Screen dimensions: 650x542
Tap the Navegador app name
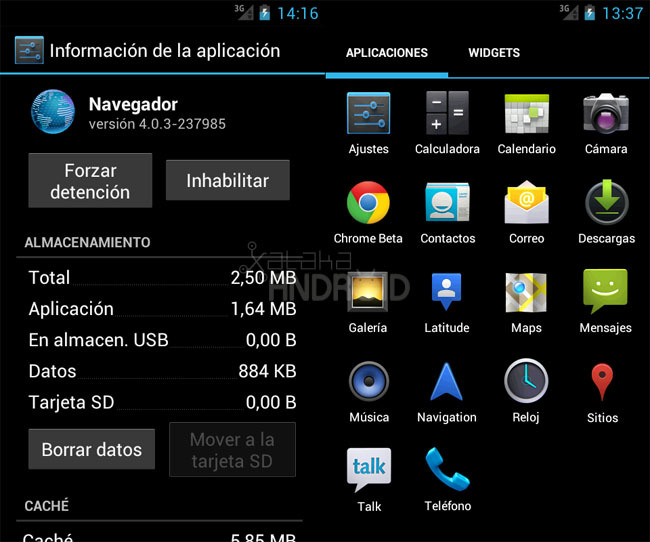pos(133,105)
